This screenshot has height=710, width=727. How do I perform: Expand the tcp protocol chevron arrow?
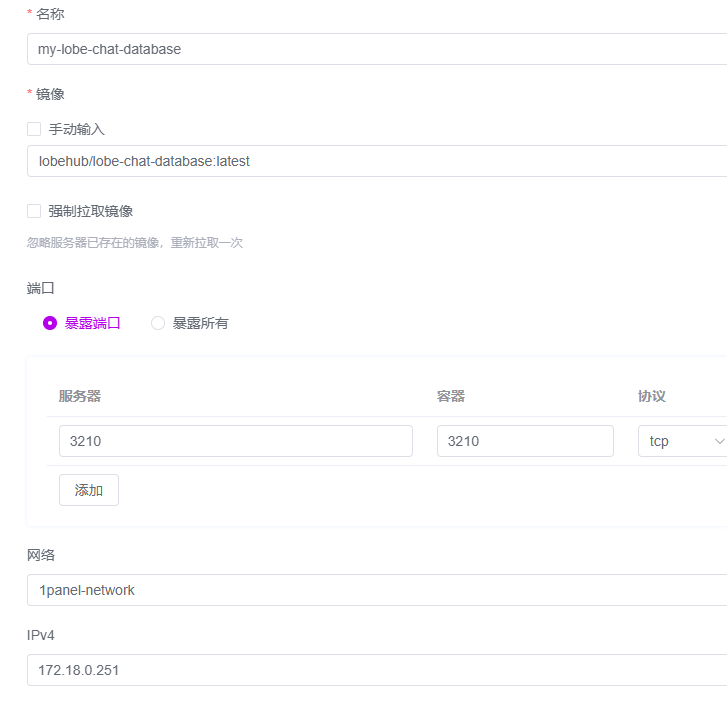coord(719,441)
